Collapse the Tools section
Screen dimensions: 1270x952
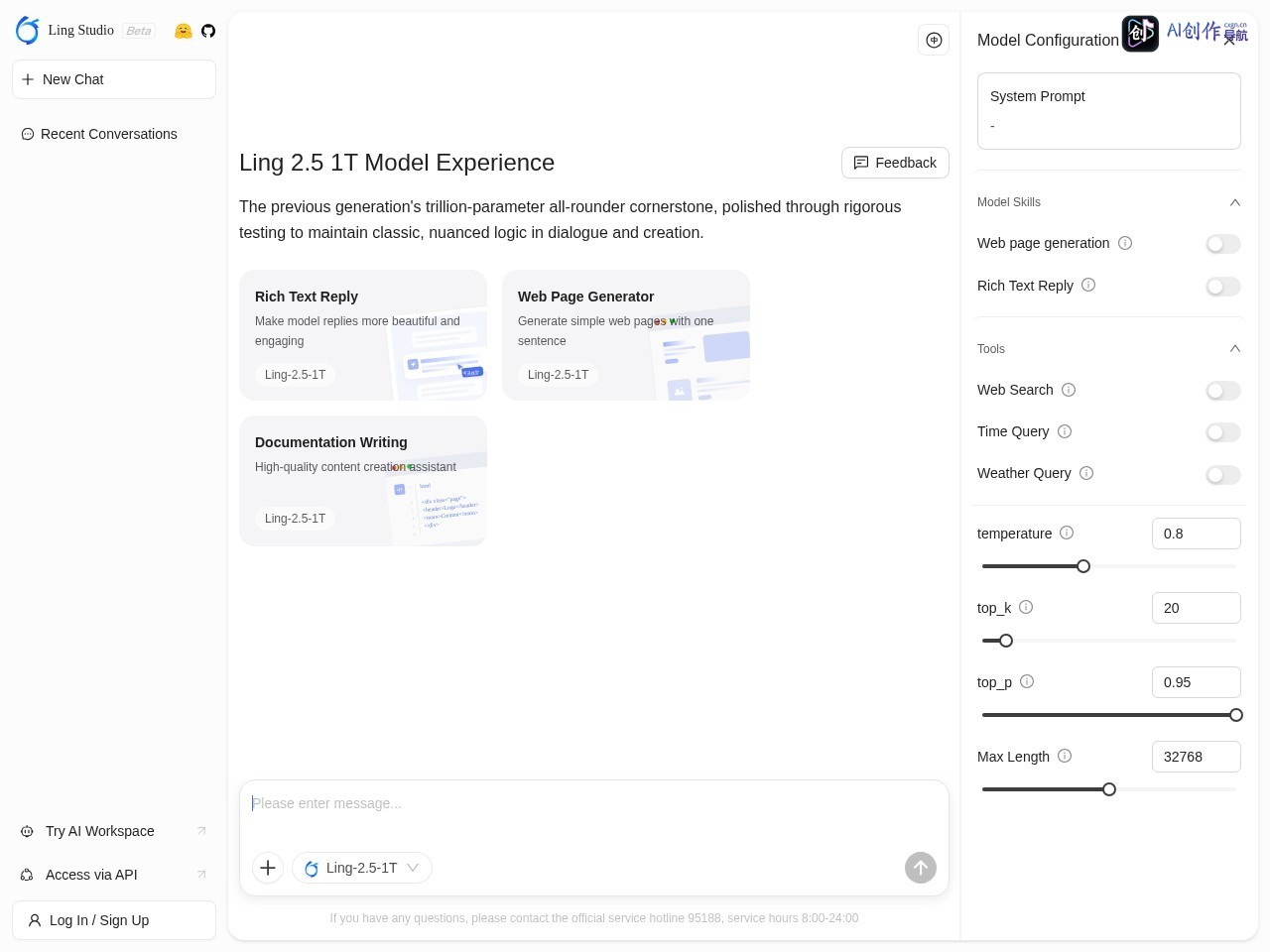tap(1235, 348)
